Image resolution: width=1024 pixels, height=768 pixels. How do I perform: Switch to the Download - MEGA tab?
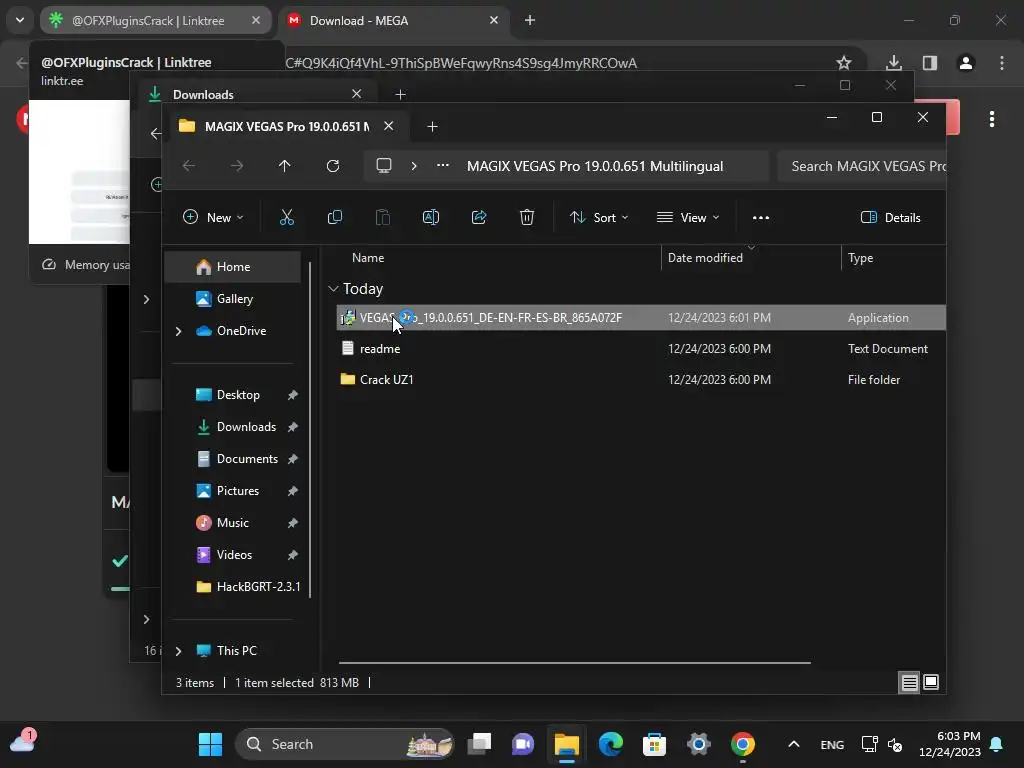tap(394, 20)
